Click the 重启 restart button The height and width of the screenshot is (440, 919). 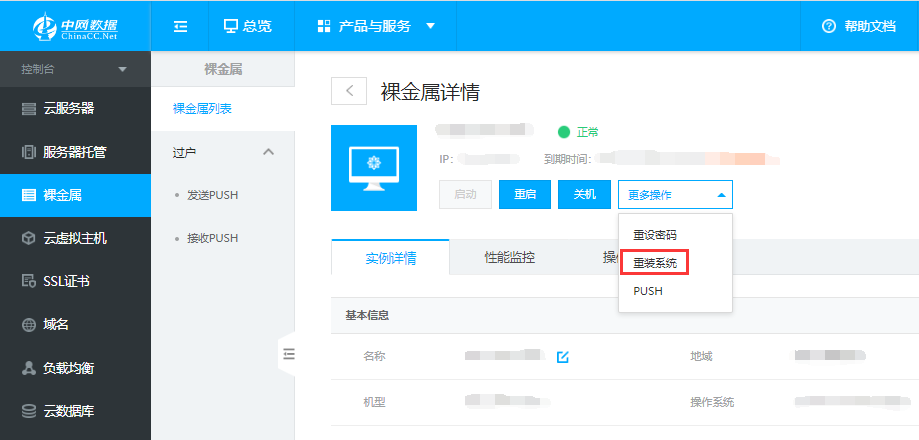525,194
